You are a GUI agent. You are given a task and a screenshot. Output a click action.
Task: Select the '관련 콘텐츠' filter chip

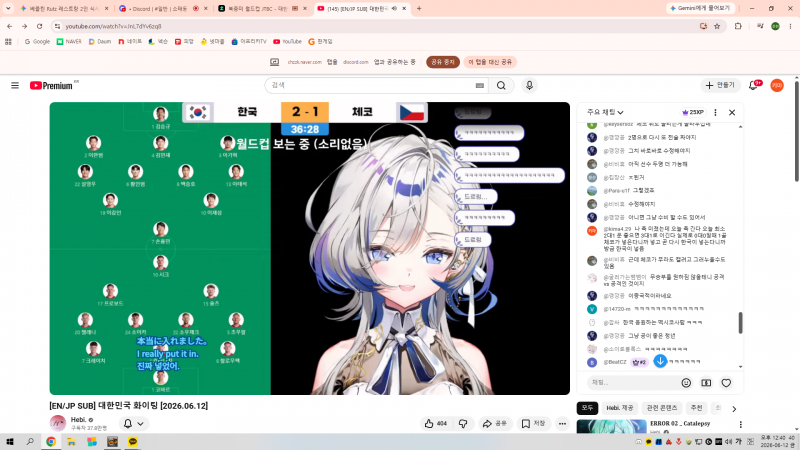click(x=662, y=408)
